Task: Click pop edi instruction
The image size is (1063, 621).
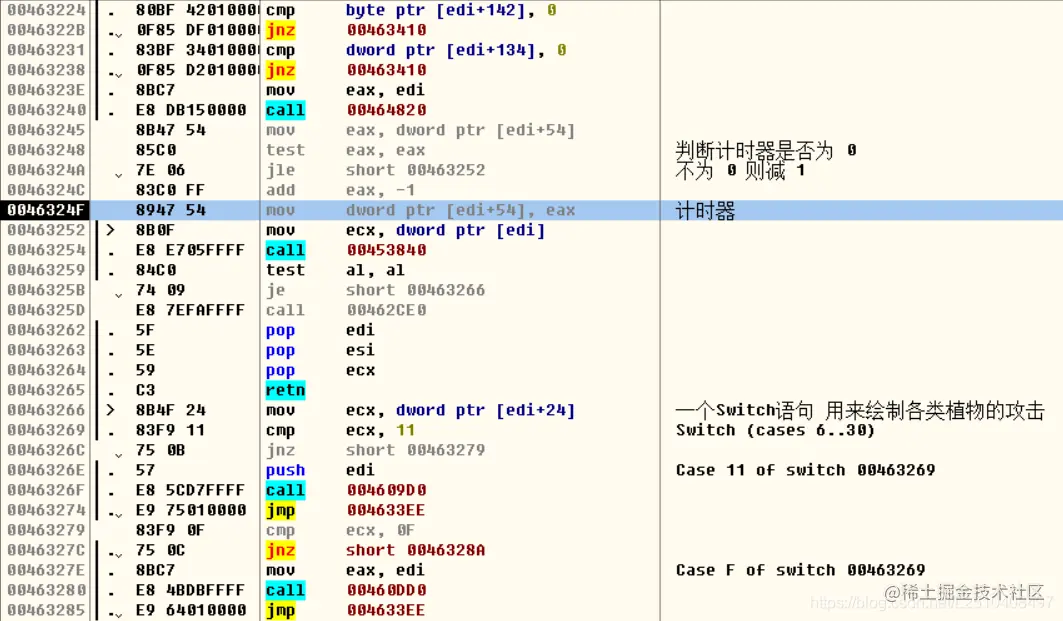Action: pyautogui.click(x=320, y=330)
